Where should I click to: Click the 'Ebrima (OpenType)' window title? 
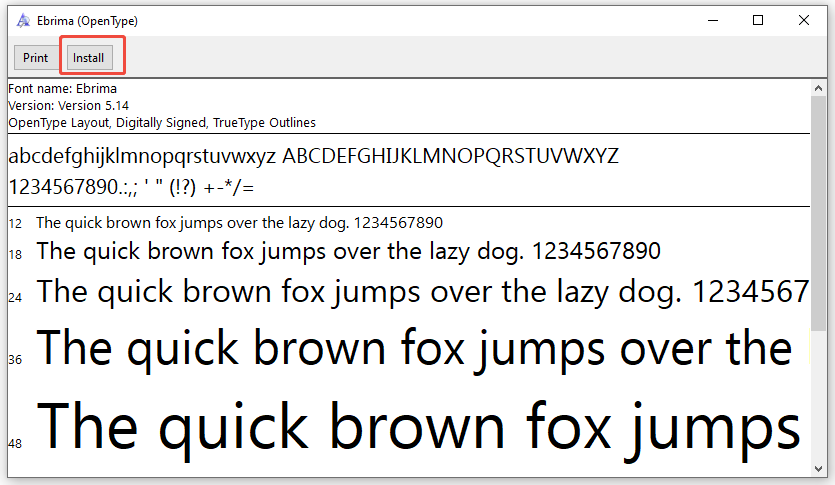87,21
